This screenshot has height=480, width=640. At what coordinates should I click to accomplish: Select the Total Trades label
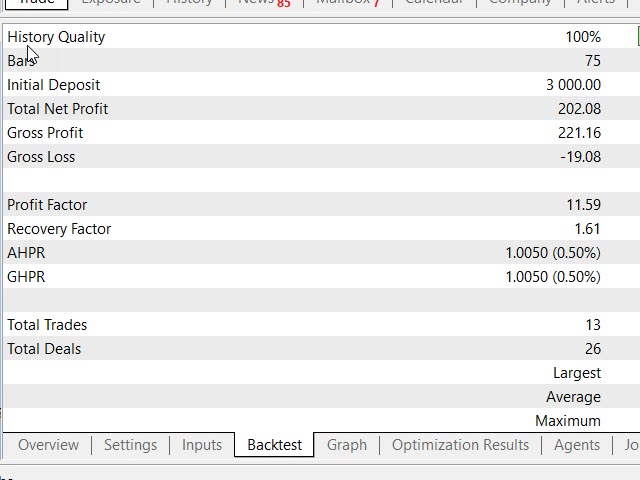[x=47, y=325]
